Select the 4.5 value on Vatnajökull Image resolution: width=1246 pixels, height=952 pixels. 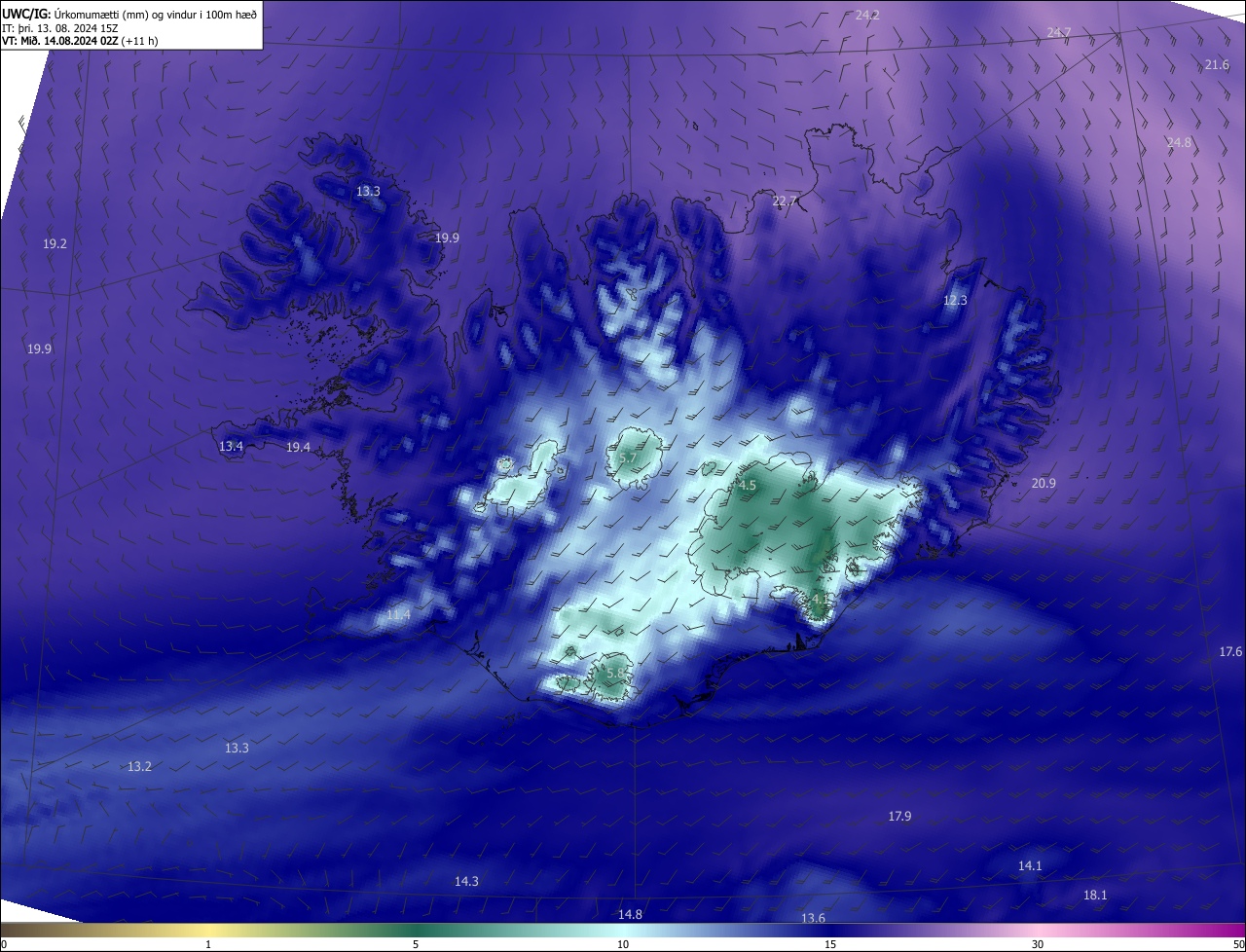pyautogui.click(x=748, y=484)
